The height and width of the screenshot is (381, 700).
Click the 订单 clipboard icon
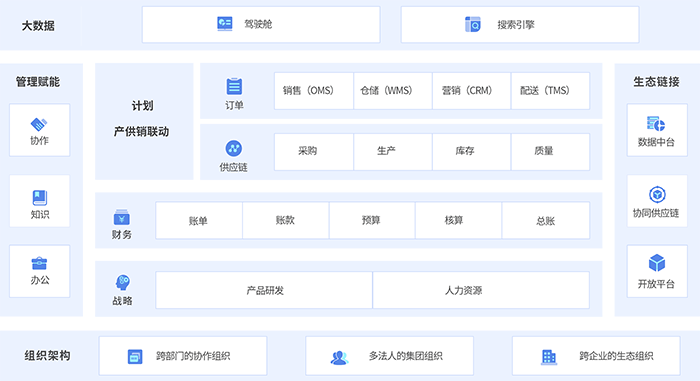[234, 86]
